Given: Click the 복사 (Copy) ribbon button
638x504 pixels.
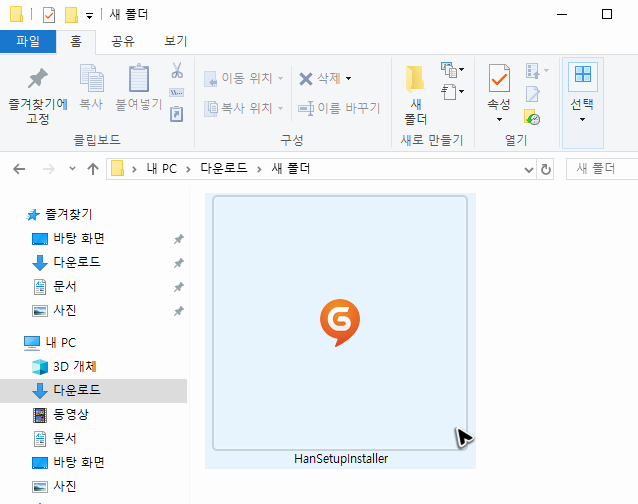Looking at the screenshot, I should (91, 87).
